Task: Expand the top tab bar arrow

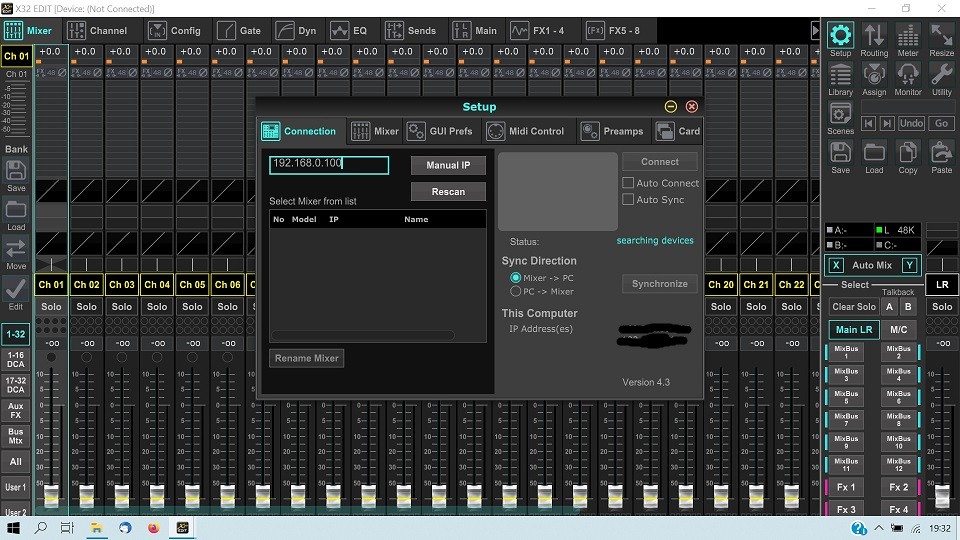Action: tap(815, 31)
